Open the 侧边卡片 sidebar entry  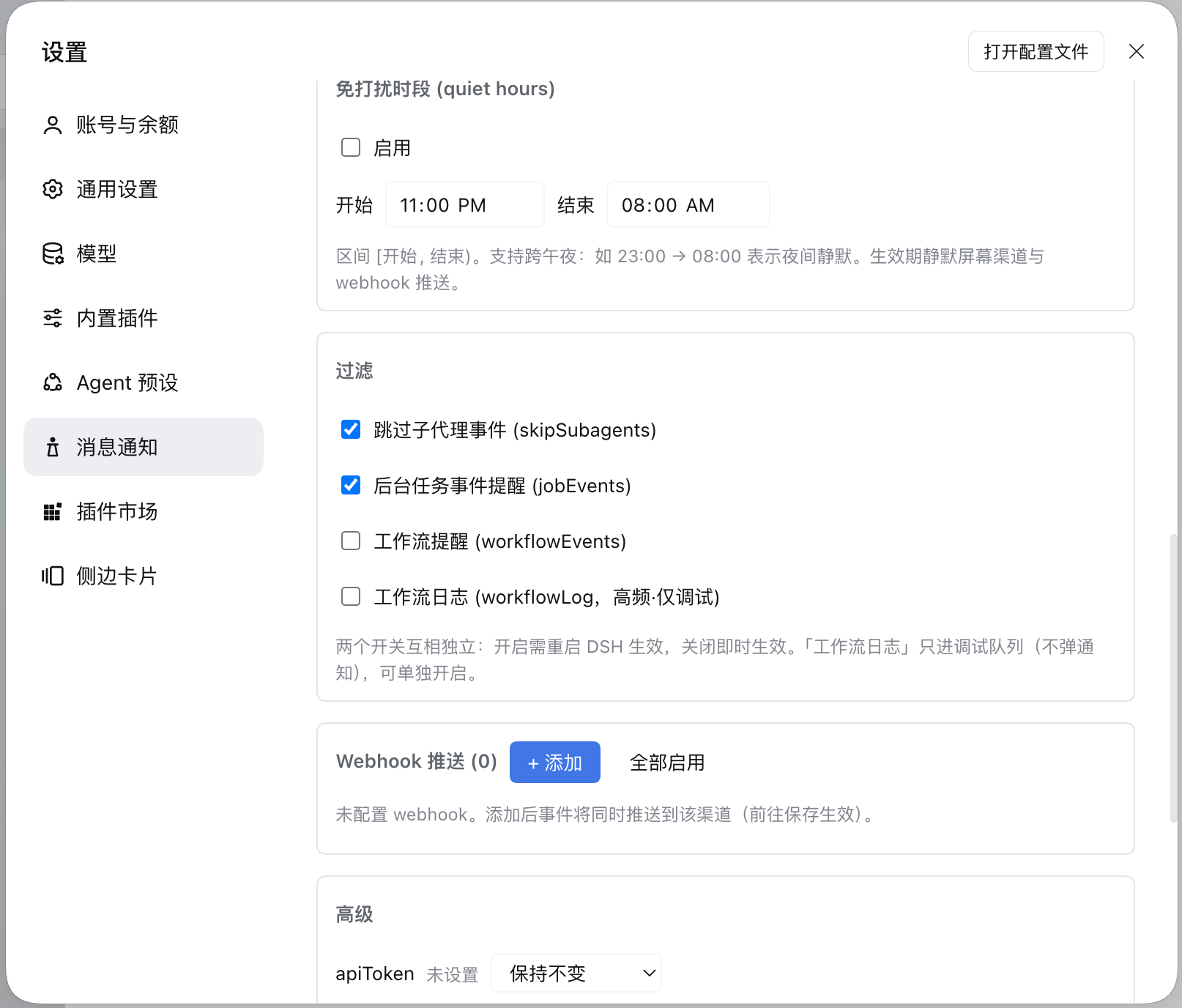click(x=144, y=577)
